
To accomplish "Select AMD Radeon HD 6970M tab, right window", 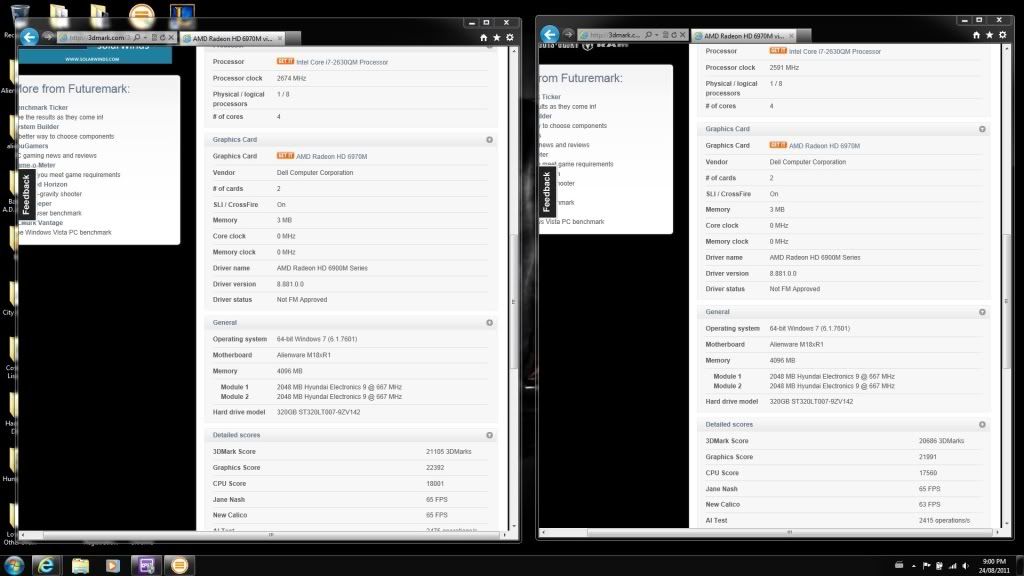I will (744, 36).
